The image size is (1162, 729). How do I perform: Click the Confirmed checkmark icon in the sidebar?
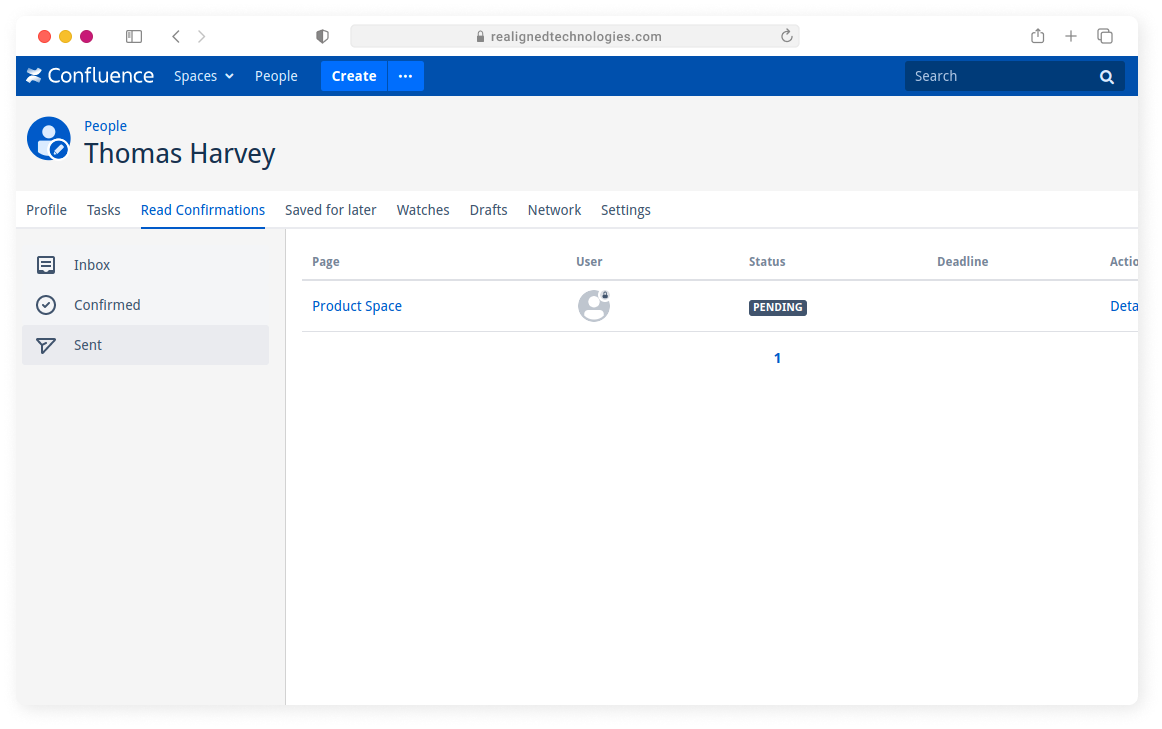pyautogui.click(x=46, y=305)
